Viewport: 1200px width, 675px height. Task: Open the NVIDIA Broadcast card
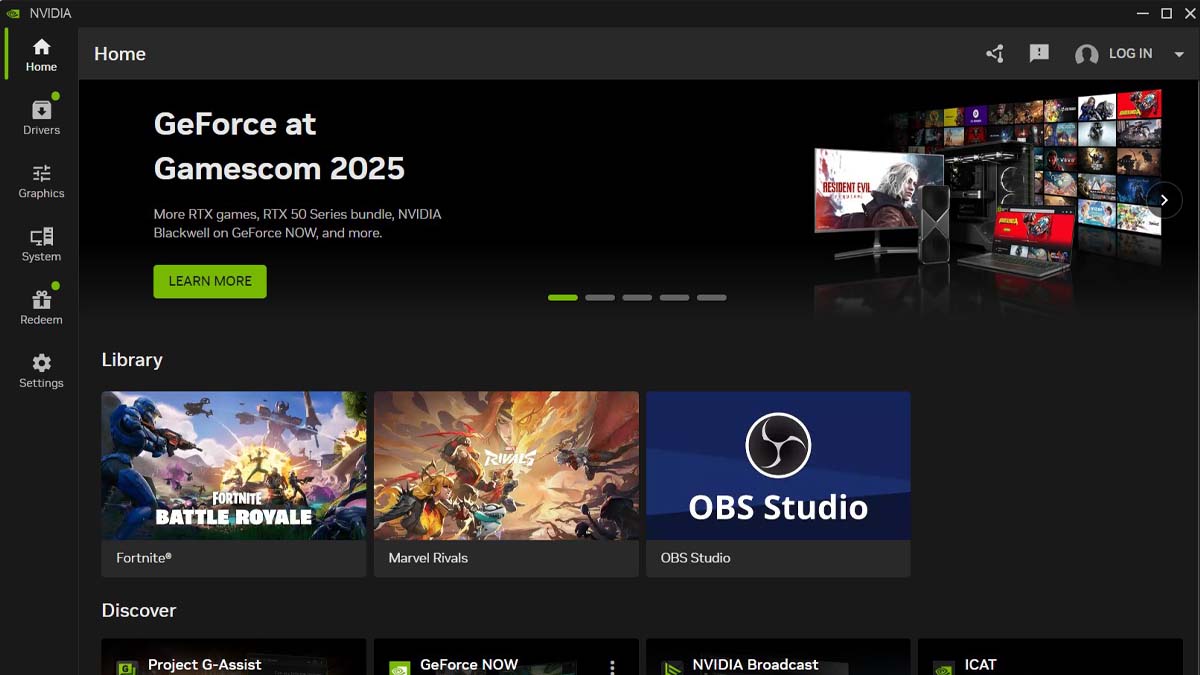(x=778, y=657)
